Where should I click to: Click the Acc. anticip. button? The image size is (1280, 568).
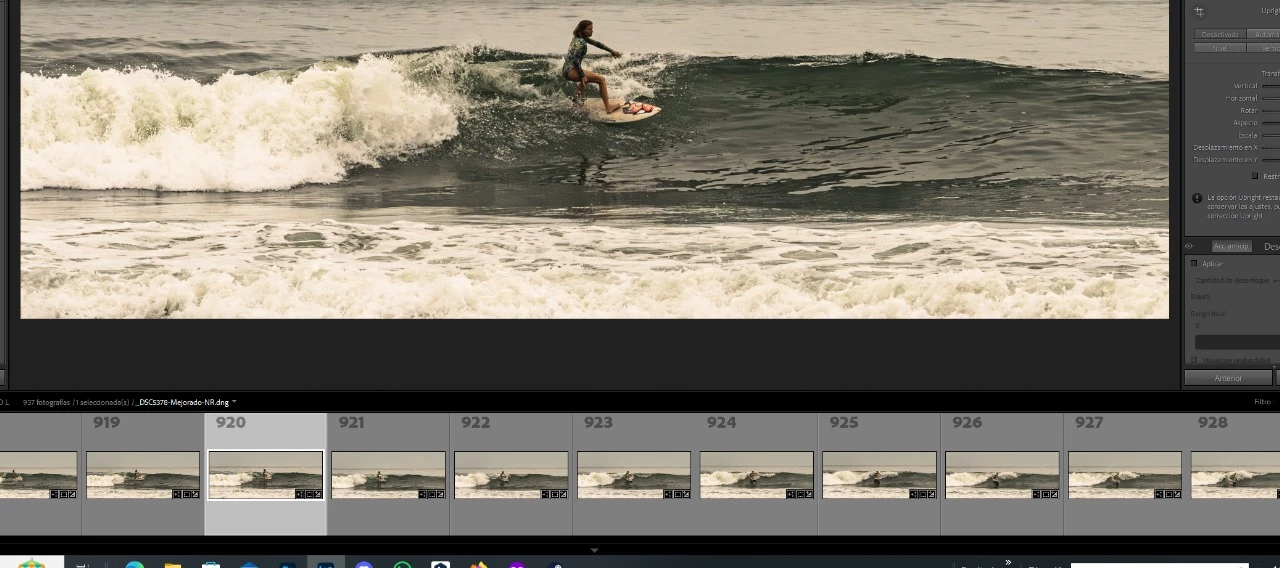click(x=1231, y=246)
